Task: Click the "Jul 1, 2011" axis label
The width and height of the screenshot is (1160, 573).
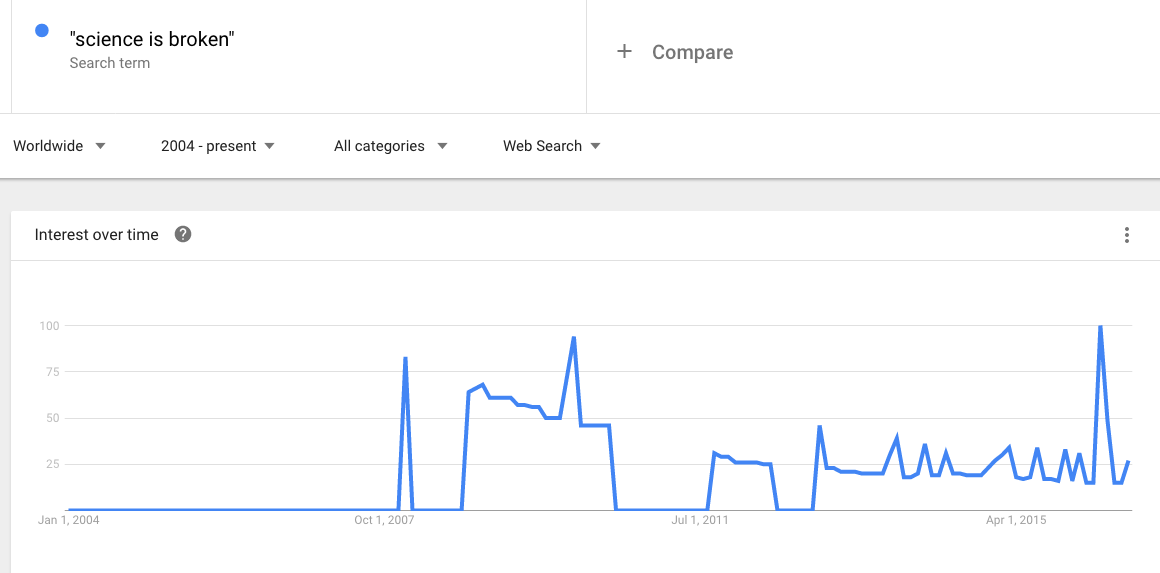Action: point(700,520)
